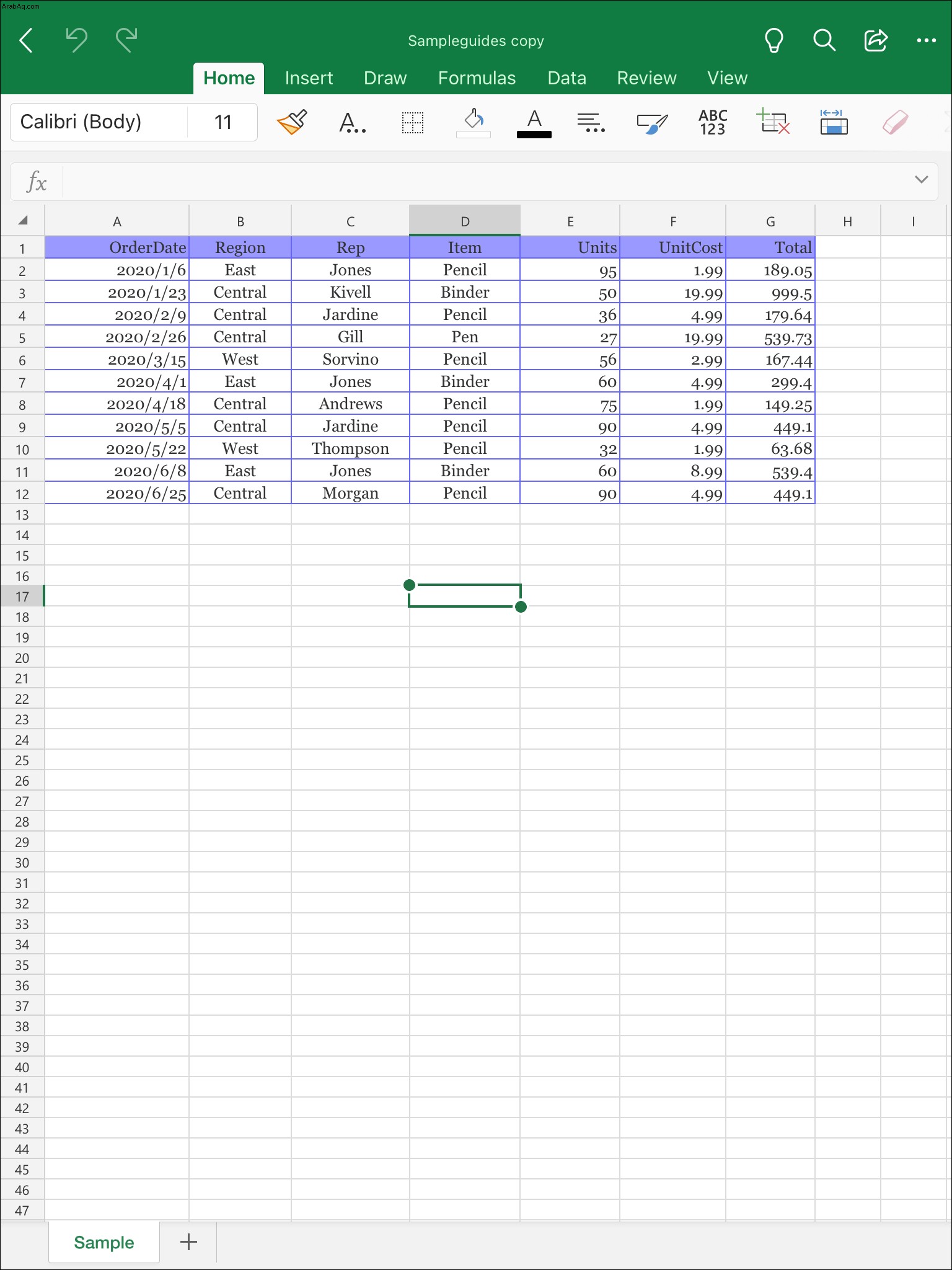Apply the black font color

tap(534, 122)
